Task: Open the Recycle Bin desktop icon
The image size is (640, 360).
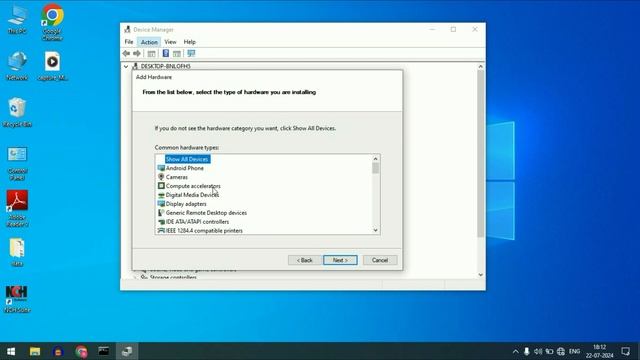Action: [x=17, y=113]
